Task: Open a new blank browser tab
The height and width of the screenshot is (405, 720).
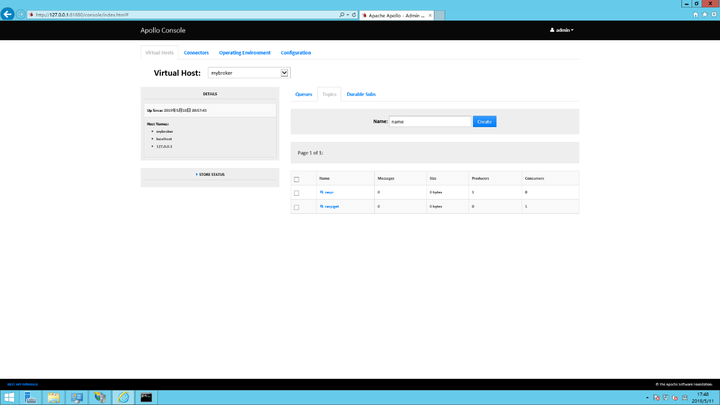Action: 439,15
